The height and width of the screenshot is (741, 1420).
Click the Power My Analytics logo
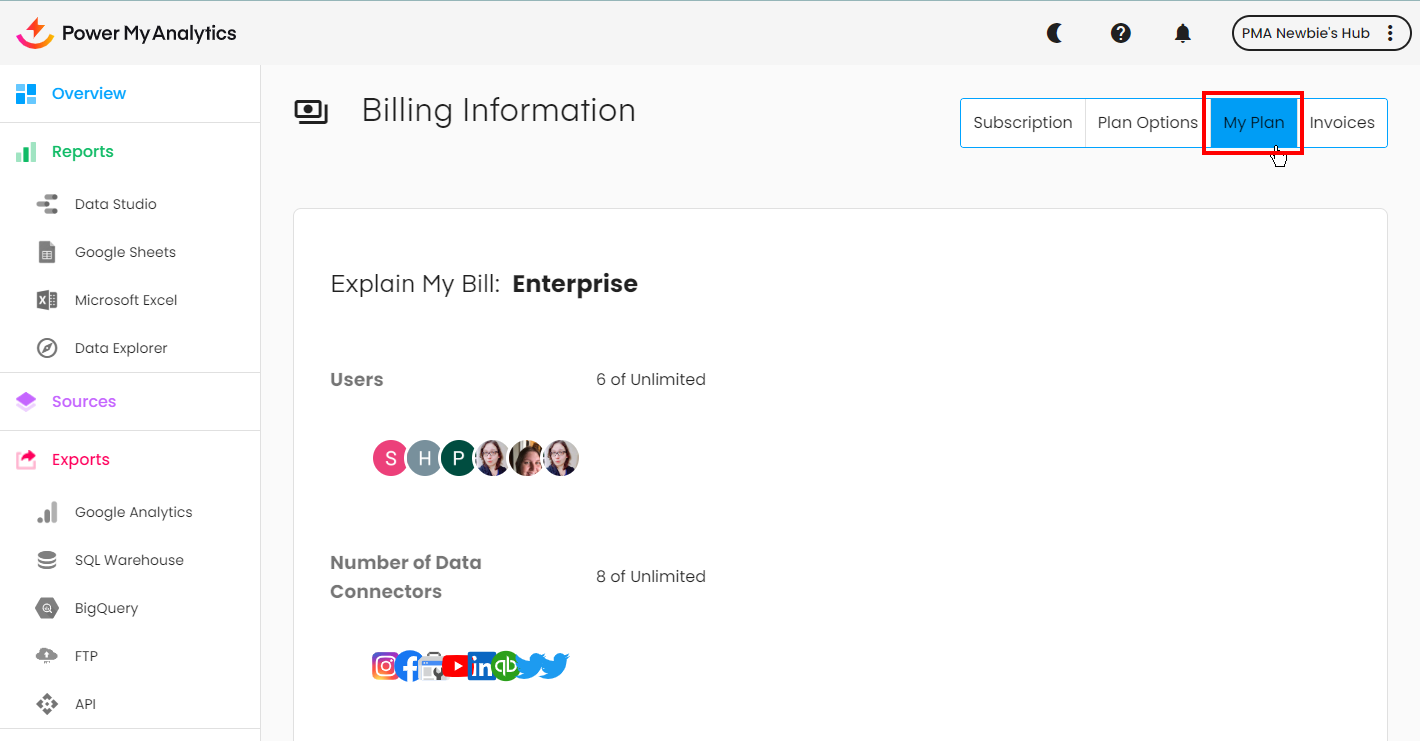click(127, 33)
